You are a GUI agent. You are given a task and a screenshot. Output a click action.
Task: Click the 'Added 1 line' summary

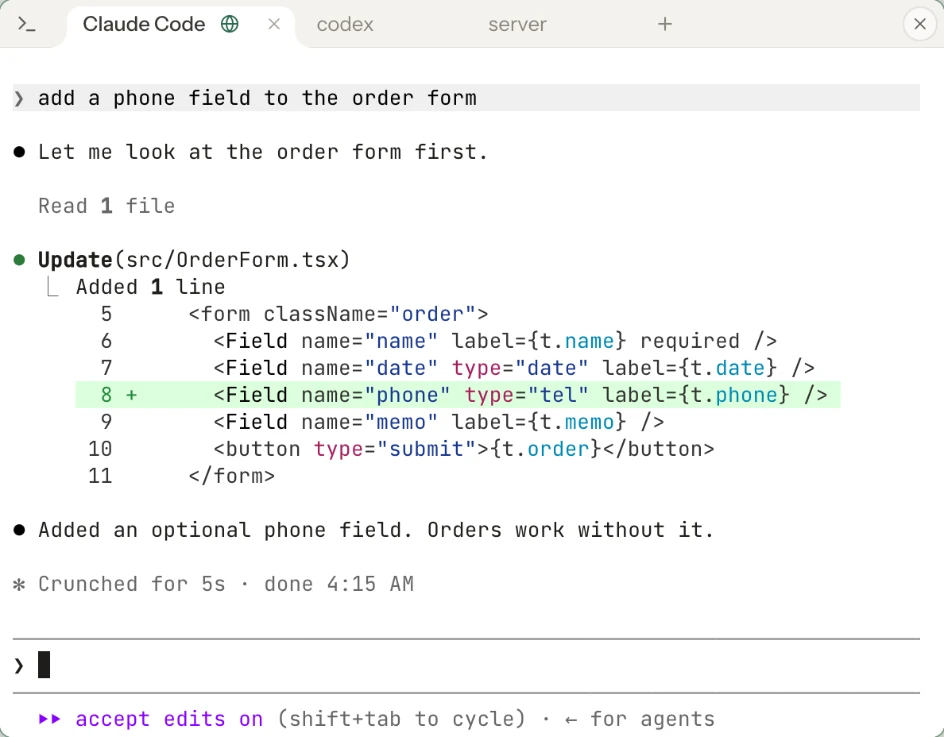point(151,287)
